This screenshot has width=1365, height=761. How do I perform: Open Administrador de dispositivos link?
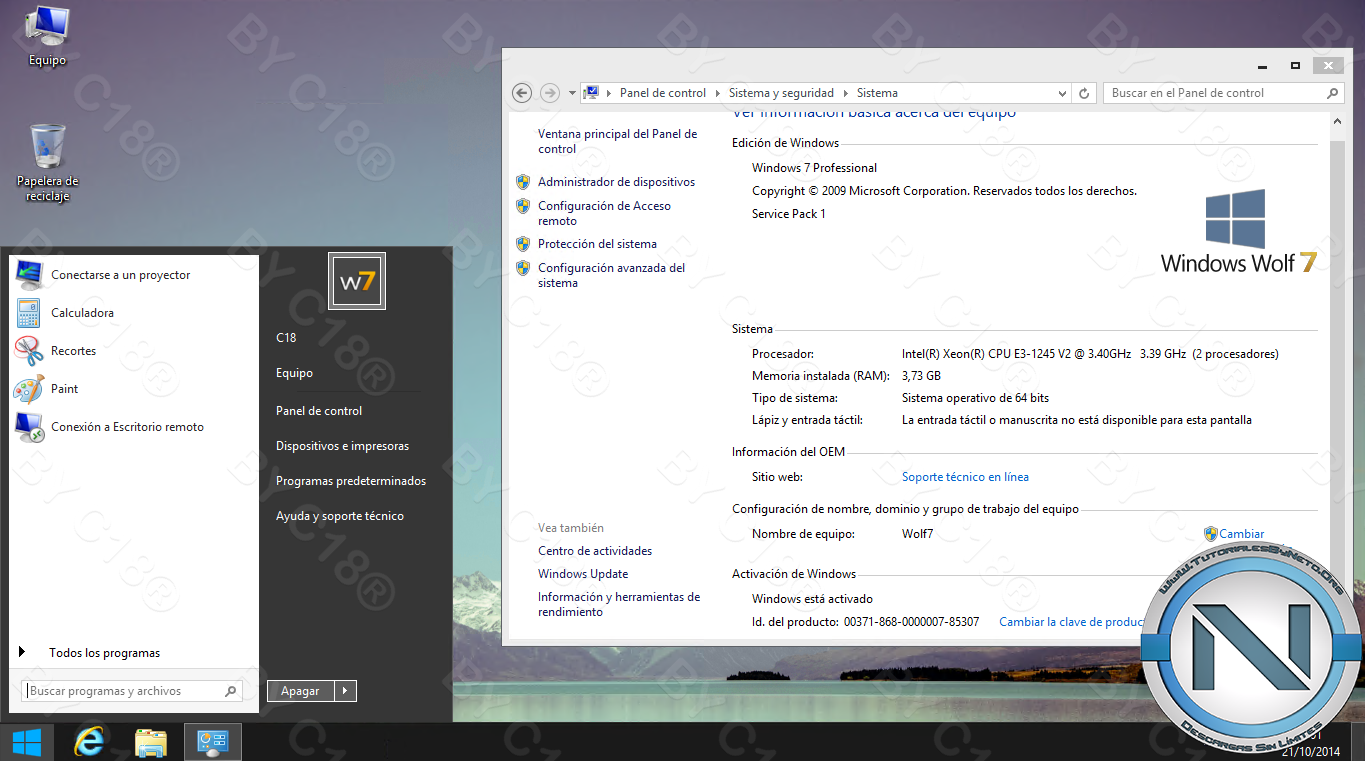(x=616, y=182)
